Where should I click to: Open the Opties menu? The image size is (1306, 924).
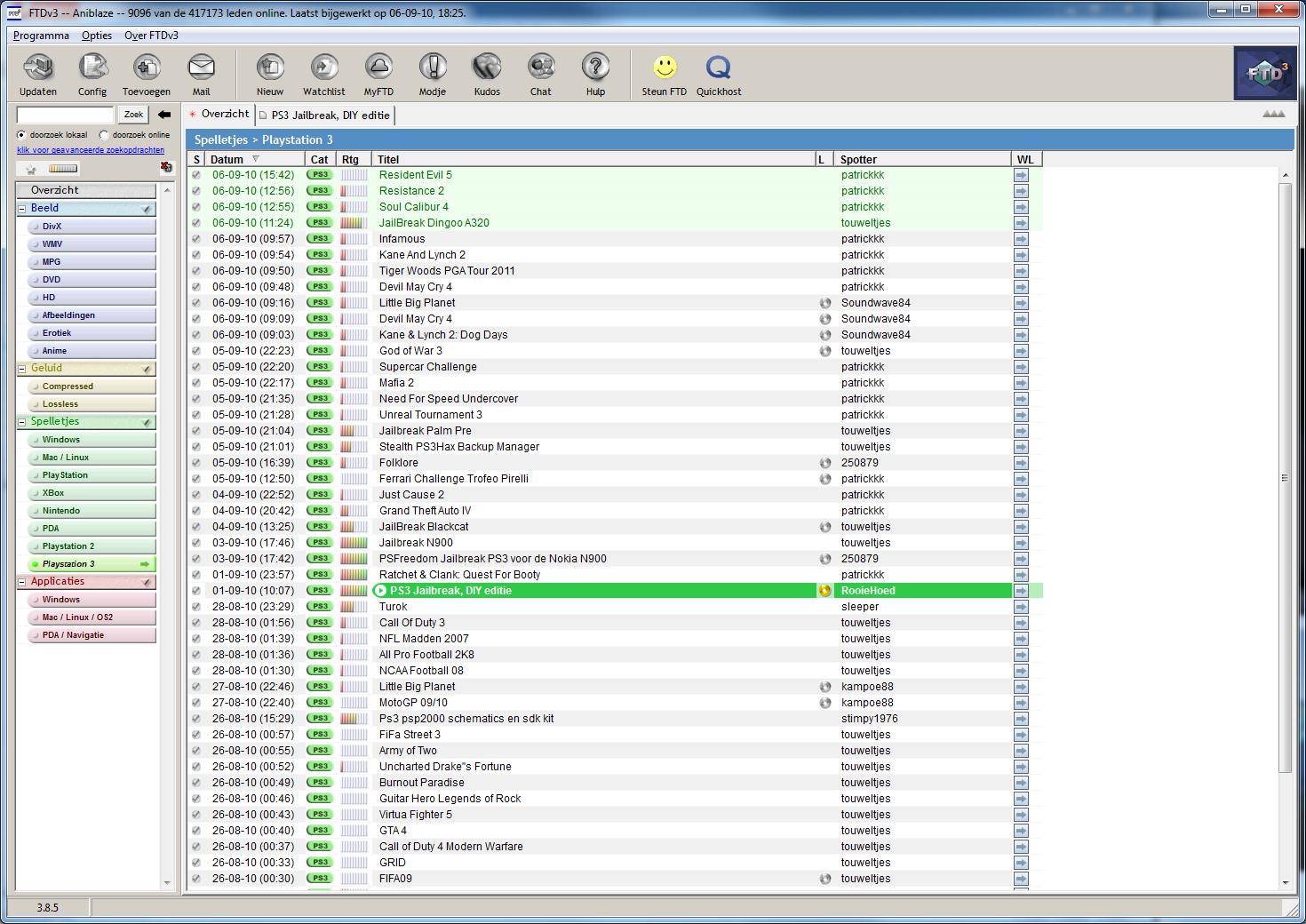(x=97, y=36)
